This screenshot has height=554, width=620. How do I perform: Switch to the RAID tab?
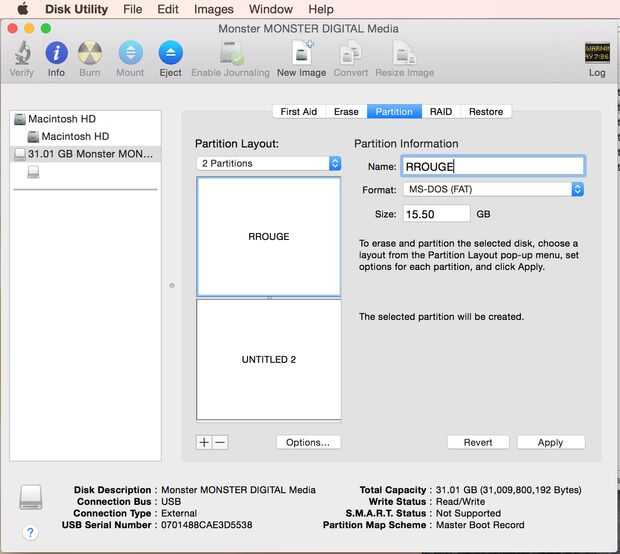point(441,112)
